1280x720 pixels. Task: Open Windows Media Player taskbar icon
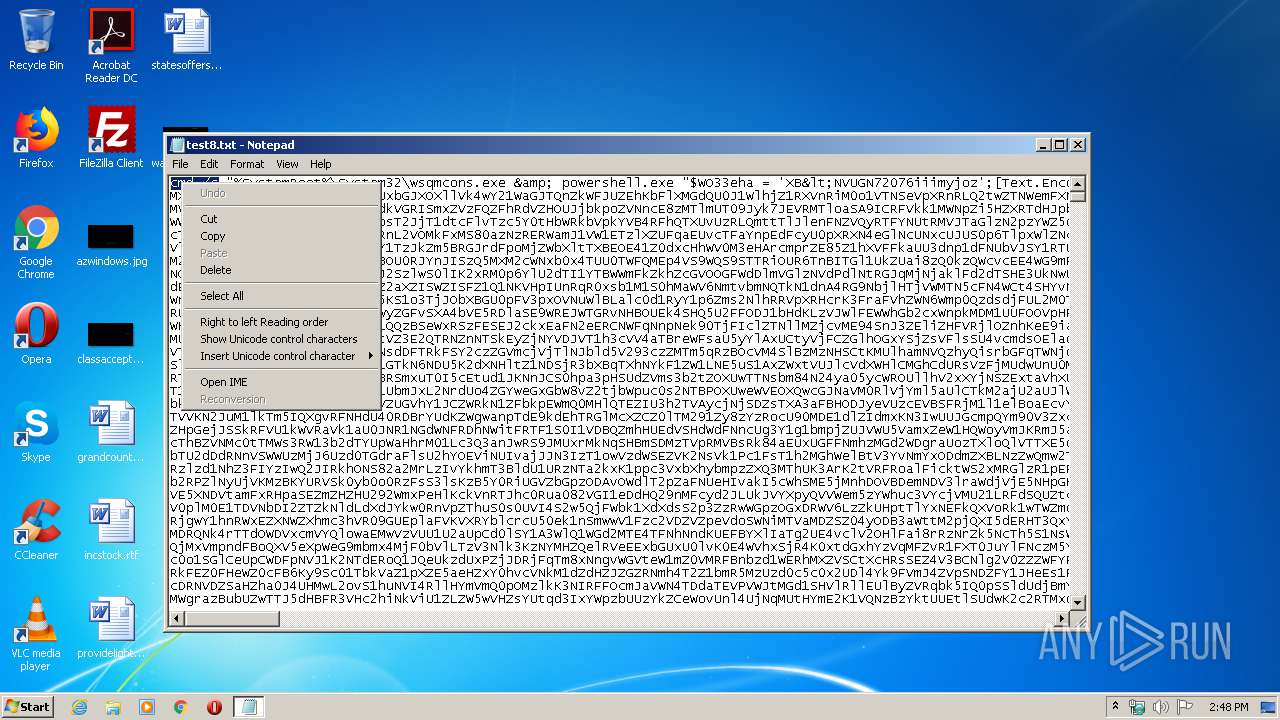tap(147, 707)
